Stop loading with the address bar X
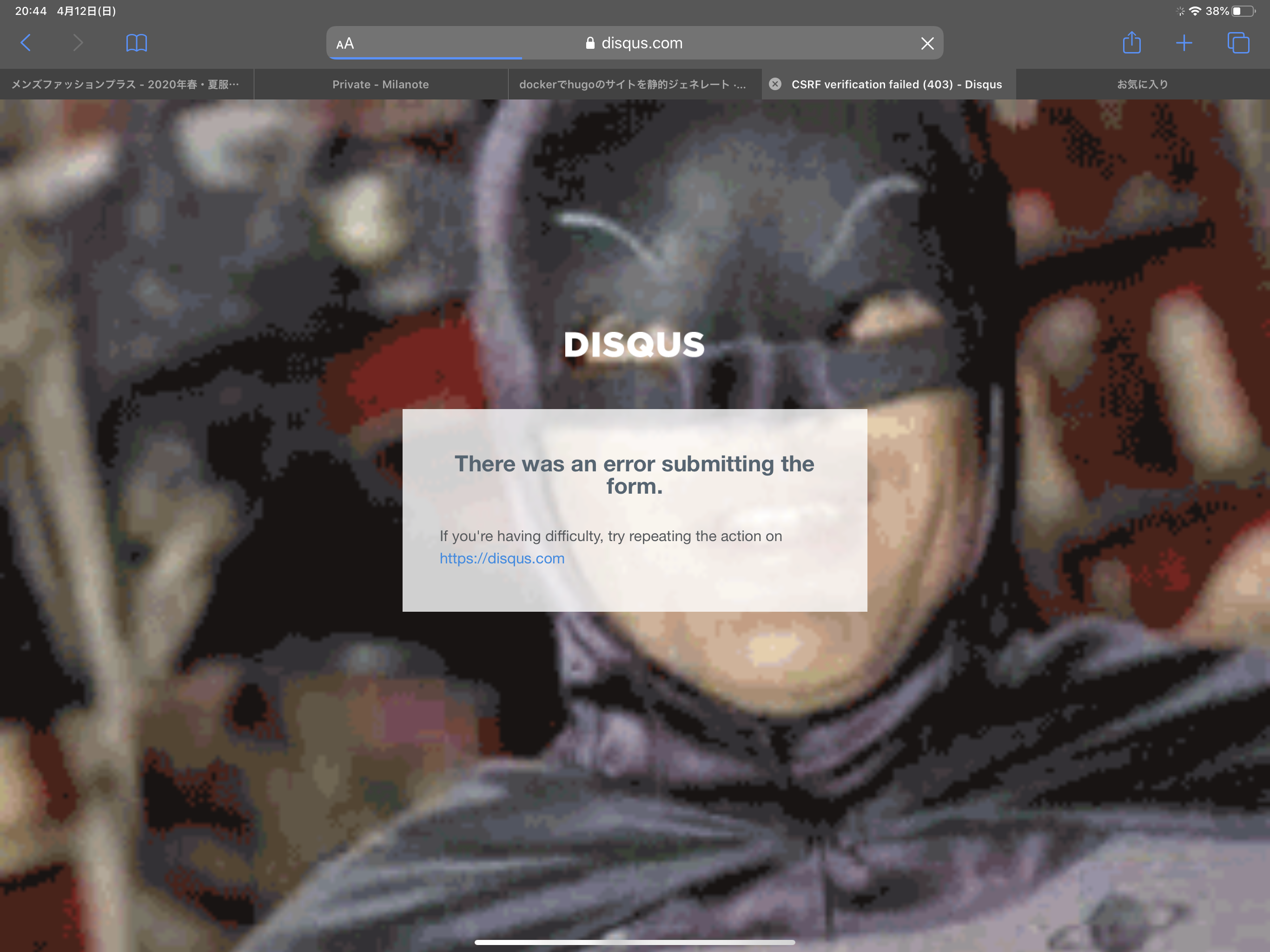Image resolution: width=1270 pixels, height=952 pixels. (926, 44)
